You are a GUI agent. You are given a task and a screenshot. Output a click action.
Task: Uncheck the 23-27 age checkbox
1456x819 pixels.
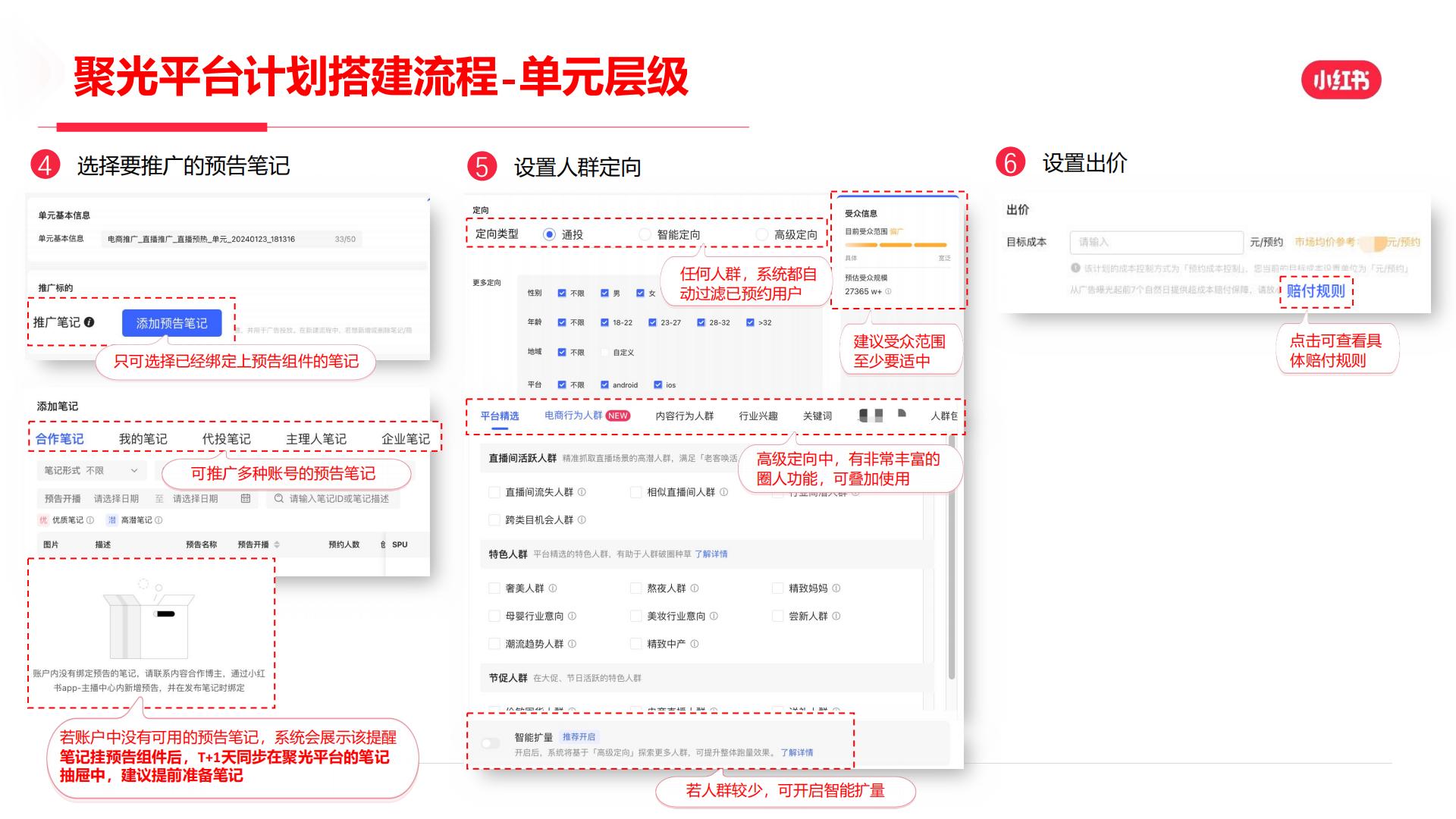(652, 322)
